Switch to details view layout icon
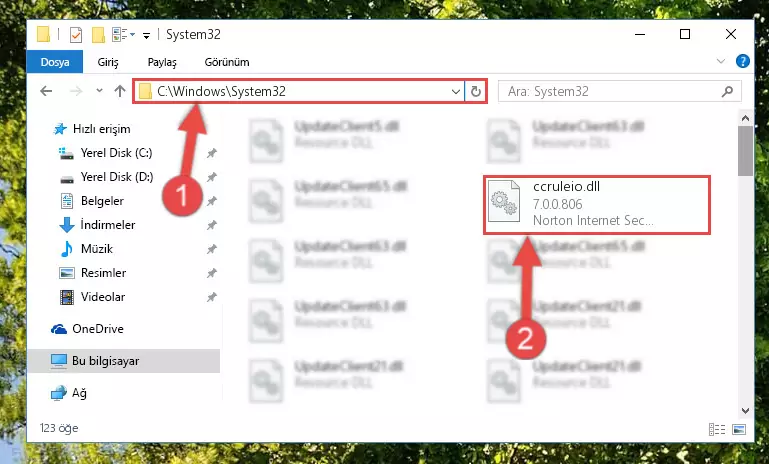 pyautogui.click(x=717, y=430)
